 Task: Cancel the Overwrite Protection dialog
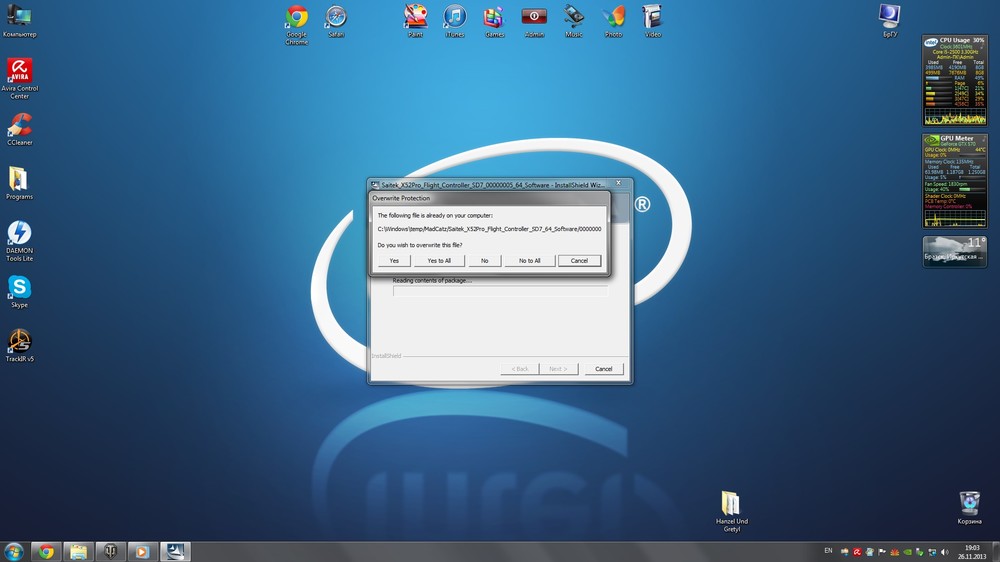click(579, 260)
